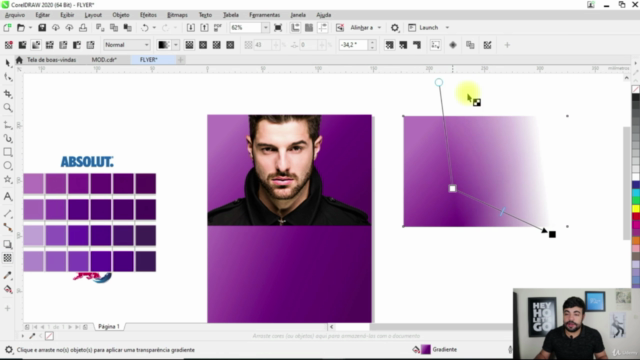Viewport: 640px width, 360px height.
Task: Select the Shape tool
Action: pos(8,77)
